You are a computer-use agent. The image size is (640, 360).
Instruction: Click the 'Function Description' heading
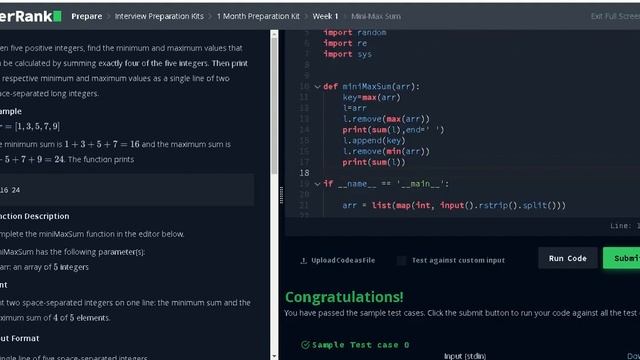tap(35, 216)
